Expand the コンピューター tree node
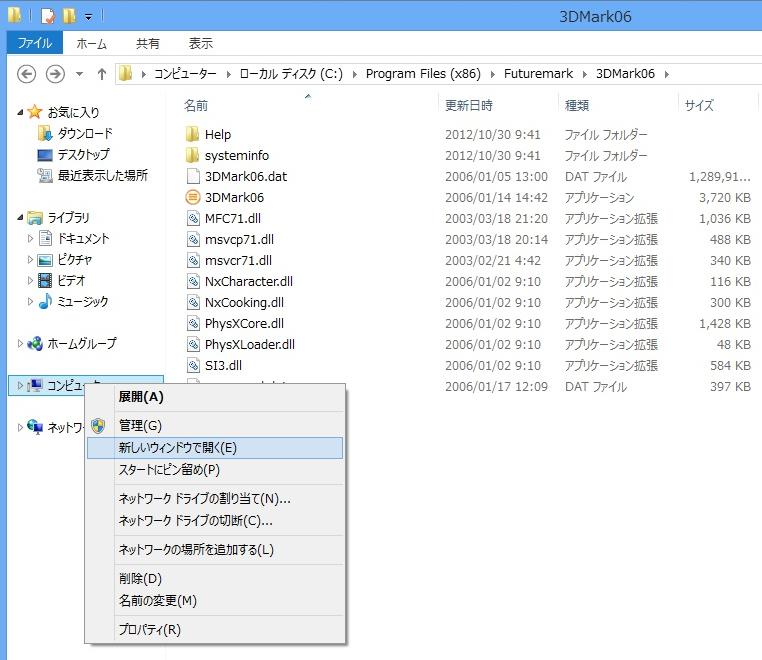Image resolution: width=762 pixels, height=660 pixels. pyautogui.click(x=20, y=385)
